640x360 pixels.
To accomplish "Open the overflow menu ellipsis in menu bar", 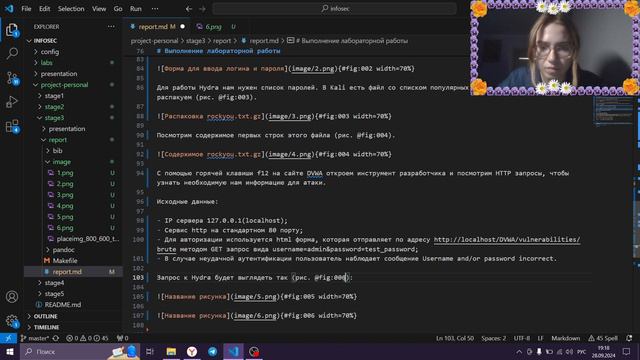I will click(x=155, y=9).
